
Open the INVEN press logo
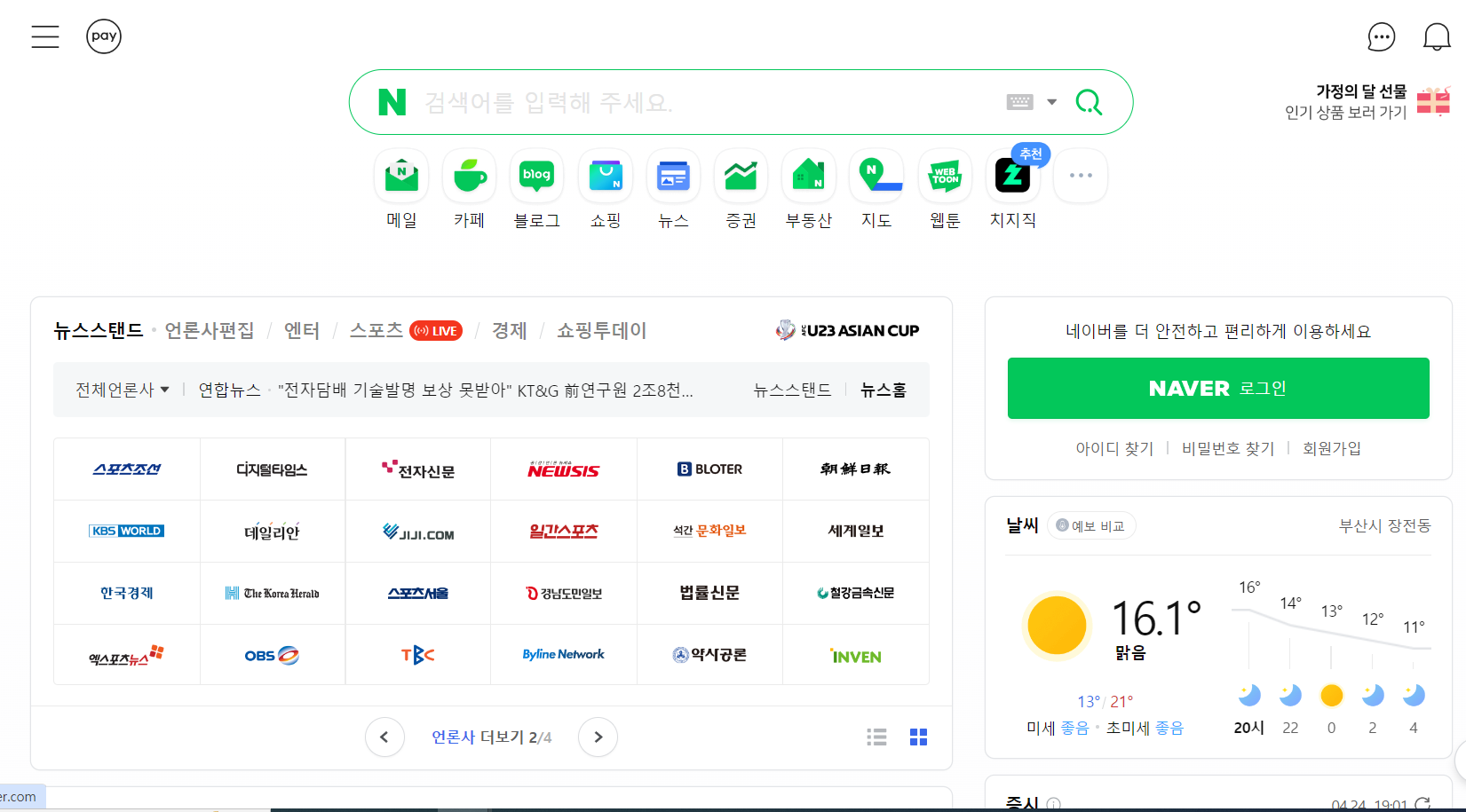click(856, 655)
